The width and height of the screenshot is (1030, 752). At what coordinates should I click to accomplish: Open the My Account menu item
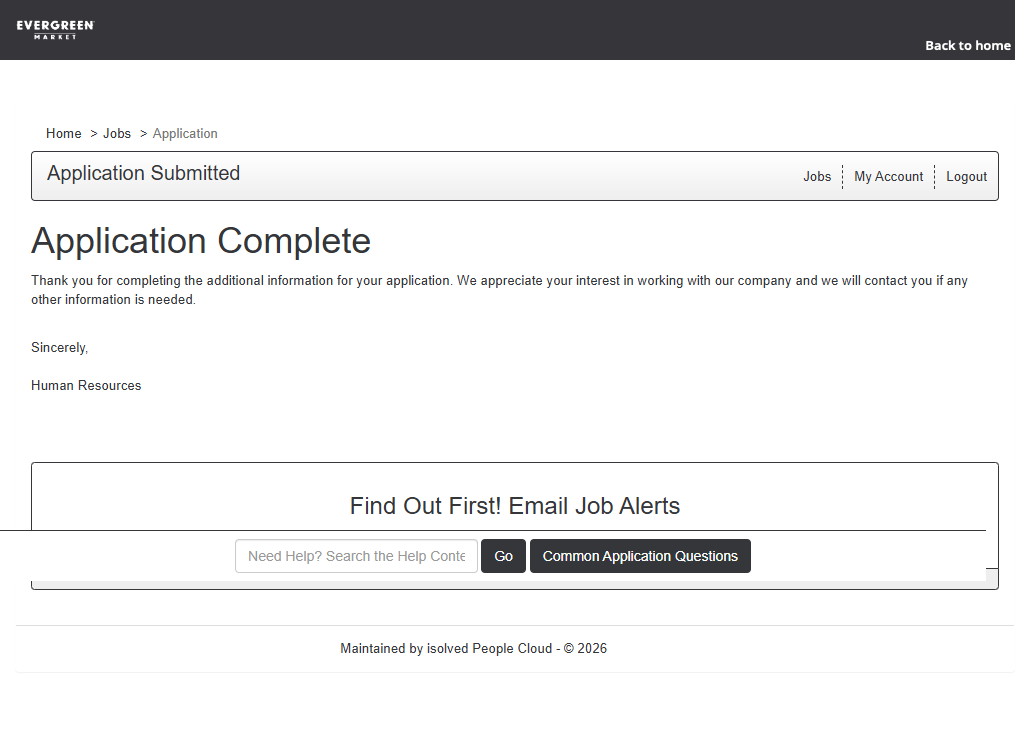click(x=888, y=176)
